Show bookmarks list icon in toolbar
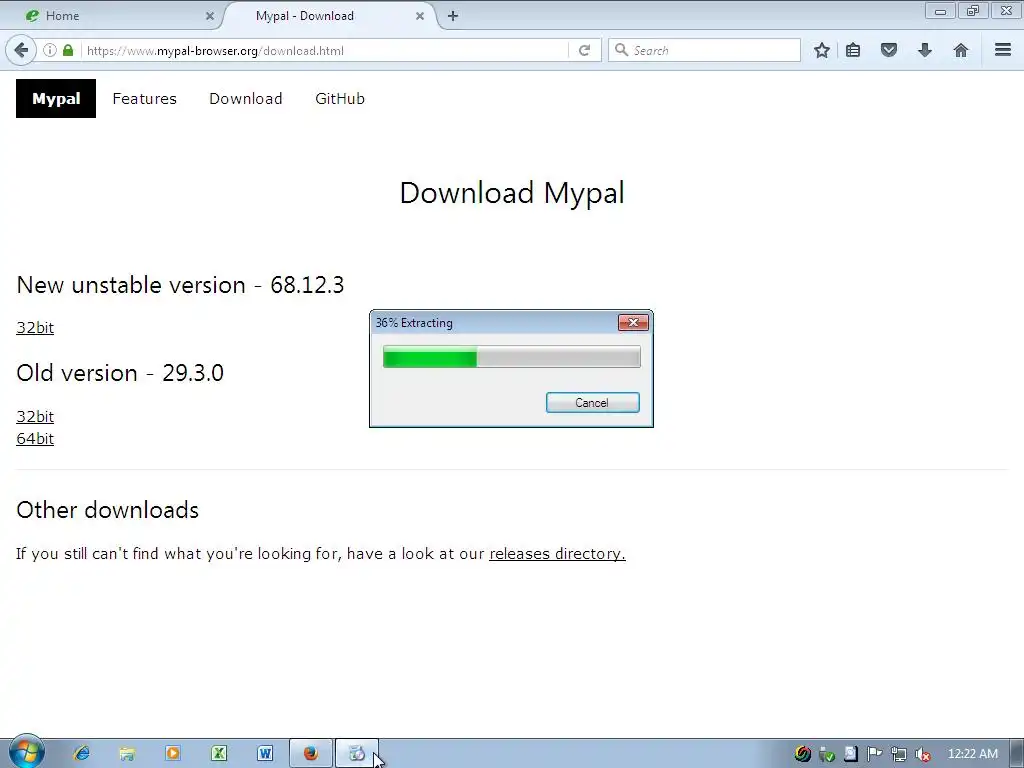 click(x=853, y=50)
